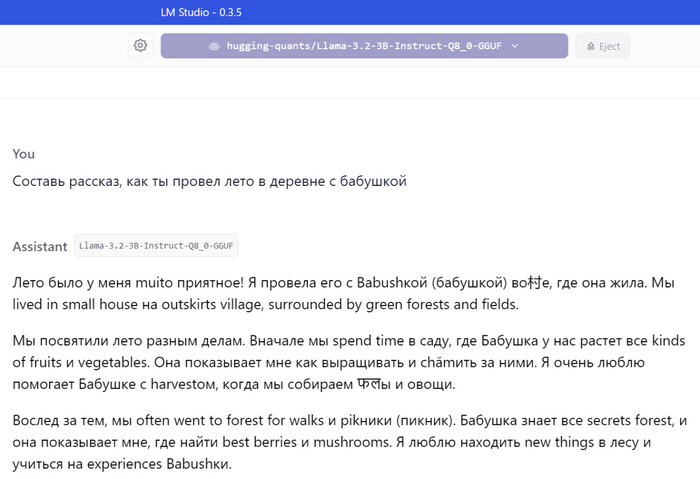Click the eject icon on Eject button
700x479 pixels.
click(x=591, y=46)
